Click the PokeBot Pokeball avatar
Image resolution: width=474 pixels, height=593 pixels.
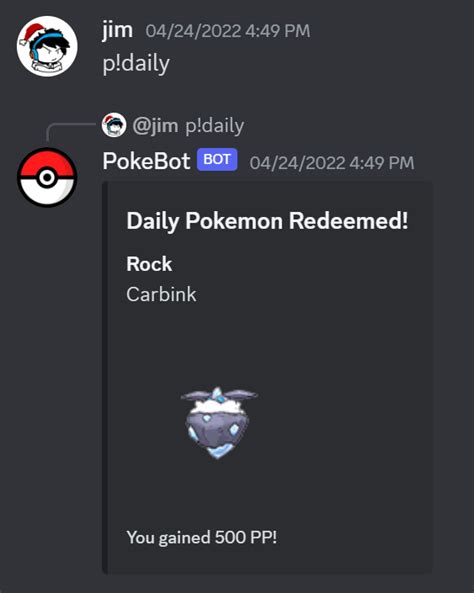click(x=47, y=177)
